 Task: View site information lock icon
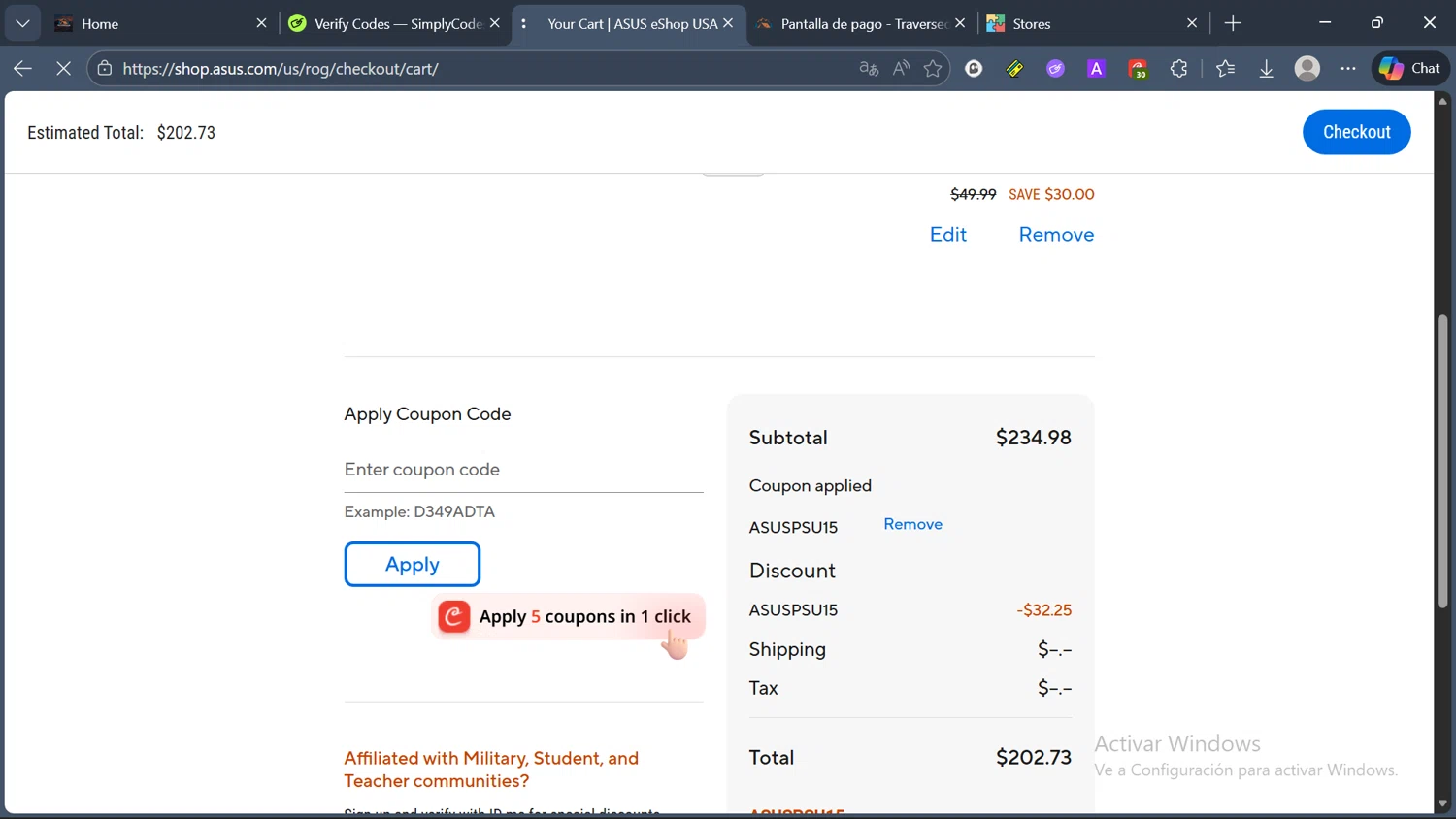tap(105, 68)
